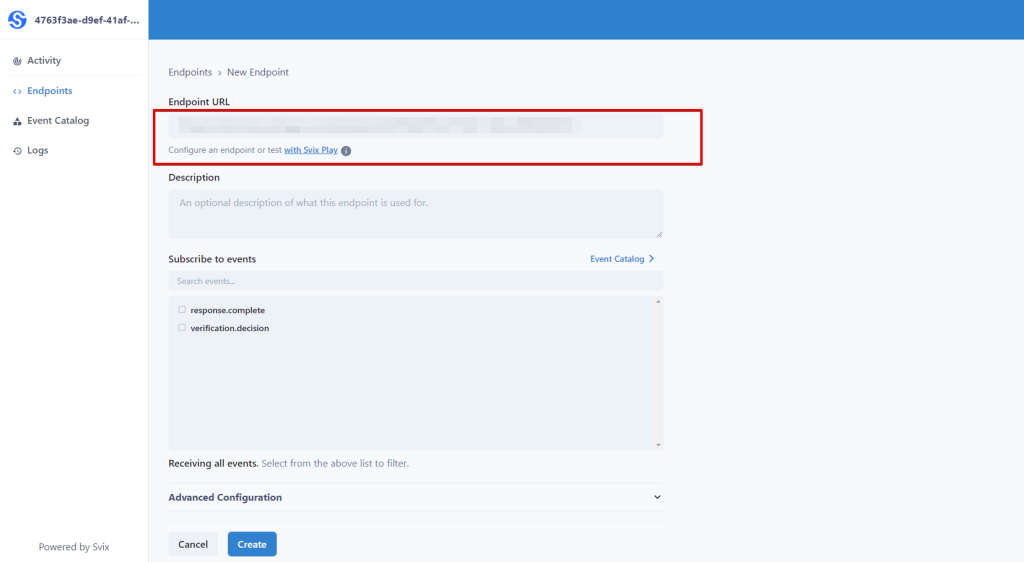This screenshot has height=562, width=1024.
Task: Open the 'with Svix Play' link
Action: 310,151
